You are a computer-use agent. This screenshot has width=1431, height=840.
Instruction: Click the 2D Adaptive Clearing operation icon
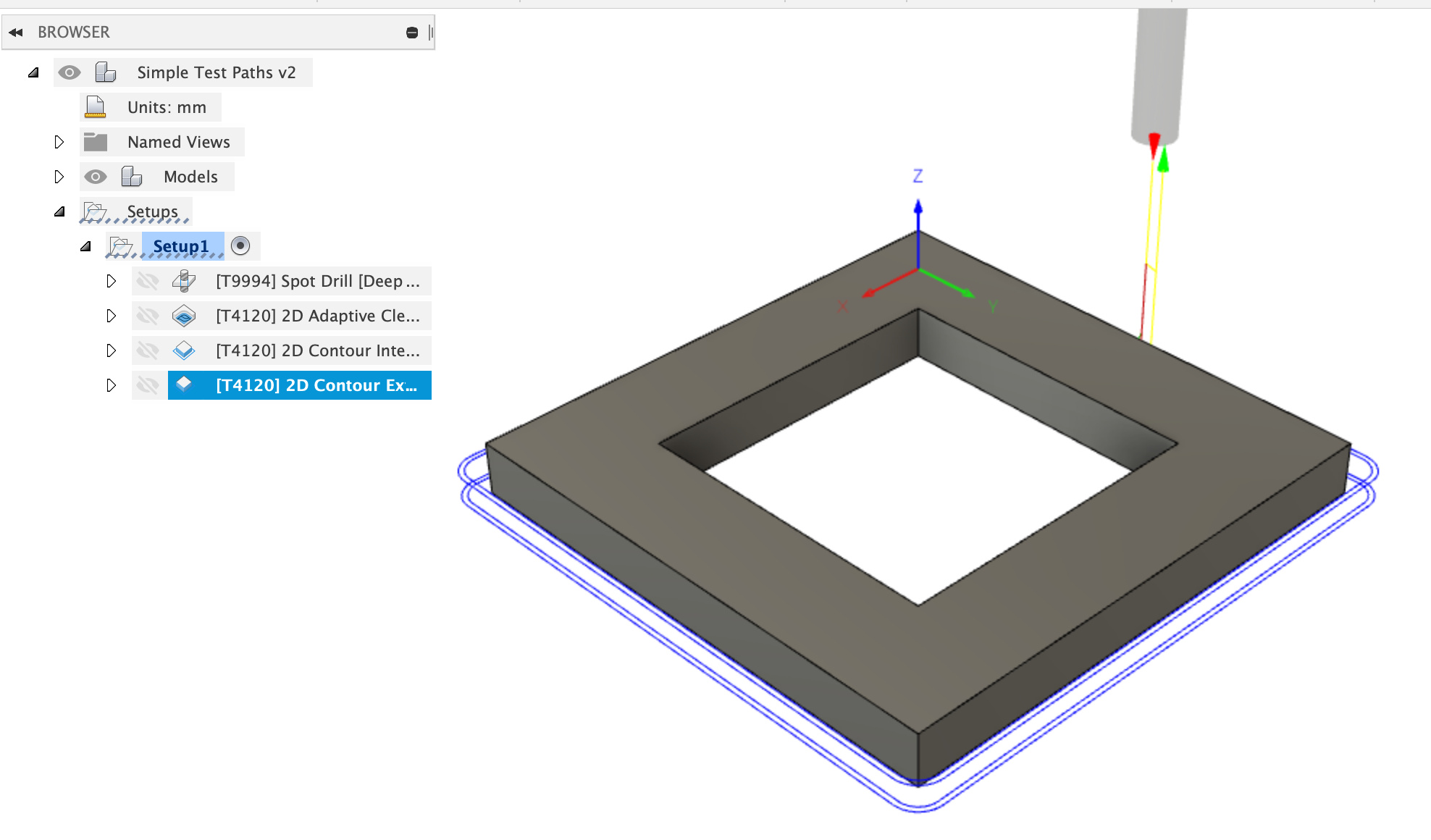[x=184, y=316]
